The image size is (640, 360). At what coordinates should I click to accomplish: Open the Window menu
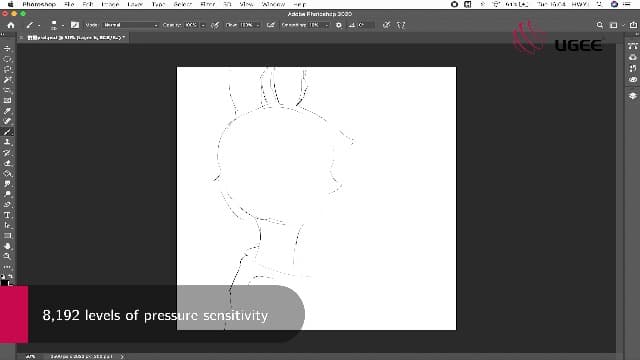[x=273, y=4]
